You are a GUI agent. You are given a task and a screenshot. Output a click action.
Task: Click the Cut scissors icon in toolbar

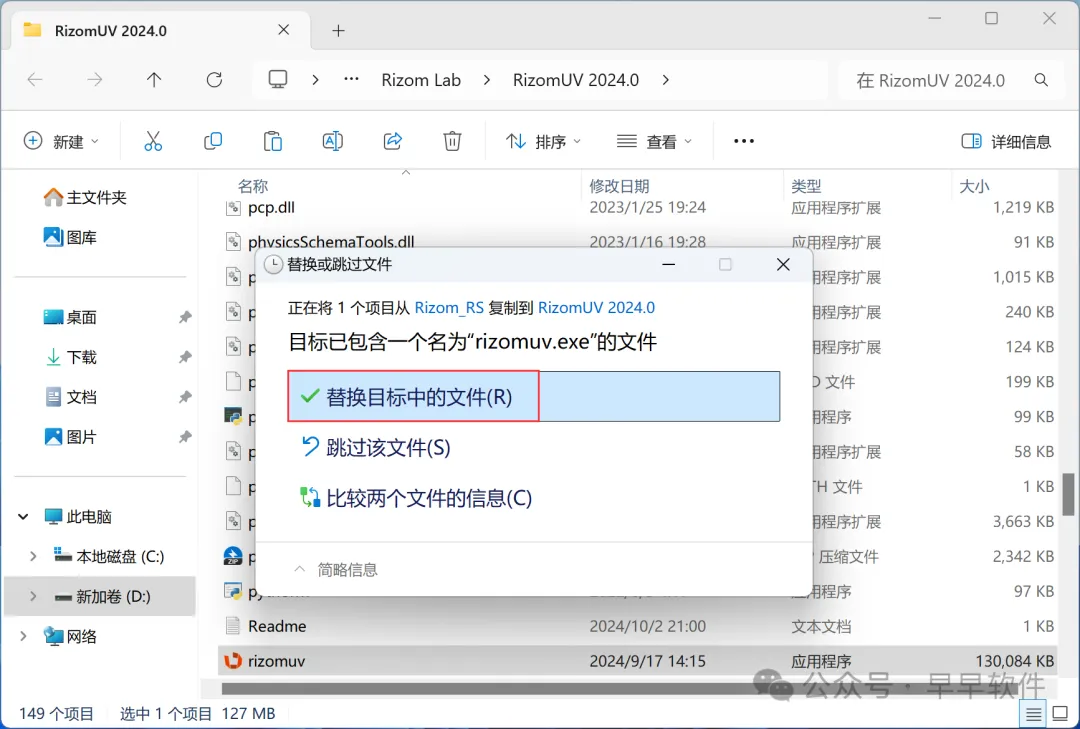point(153,141)
